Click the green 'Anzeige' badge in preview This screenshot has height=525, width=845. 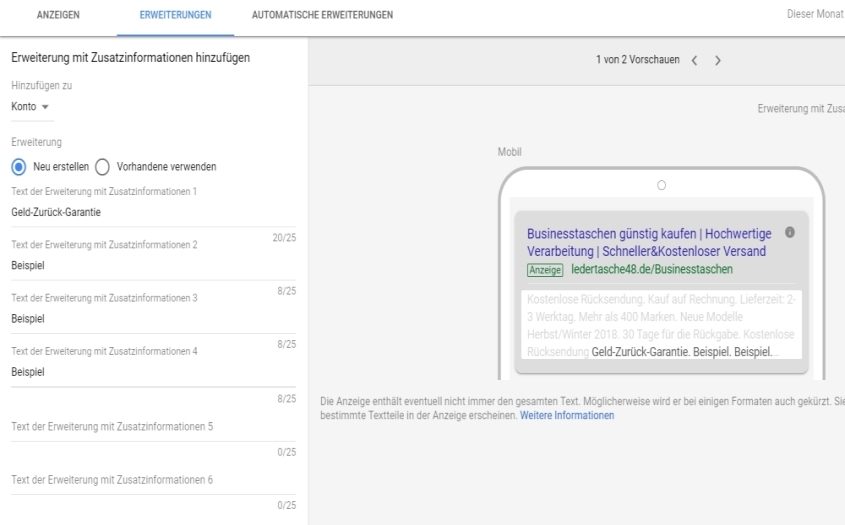click(545, 270)
